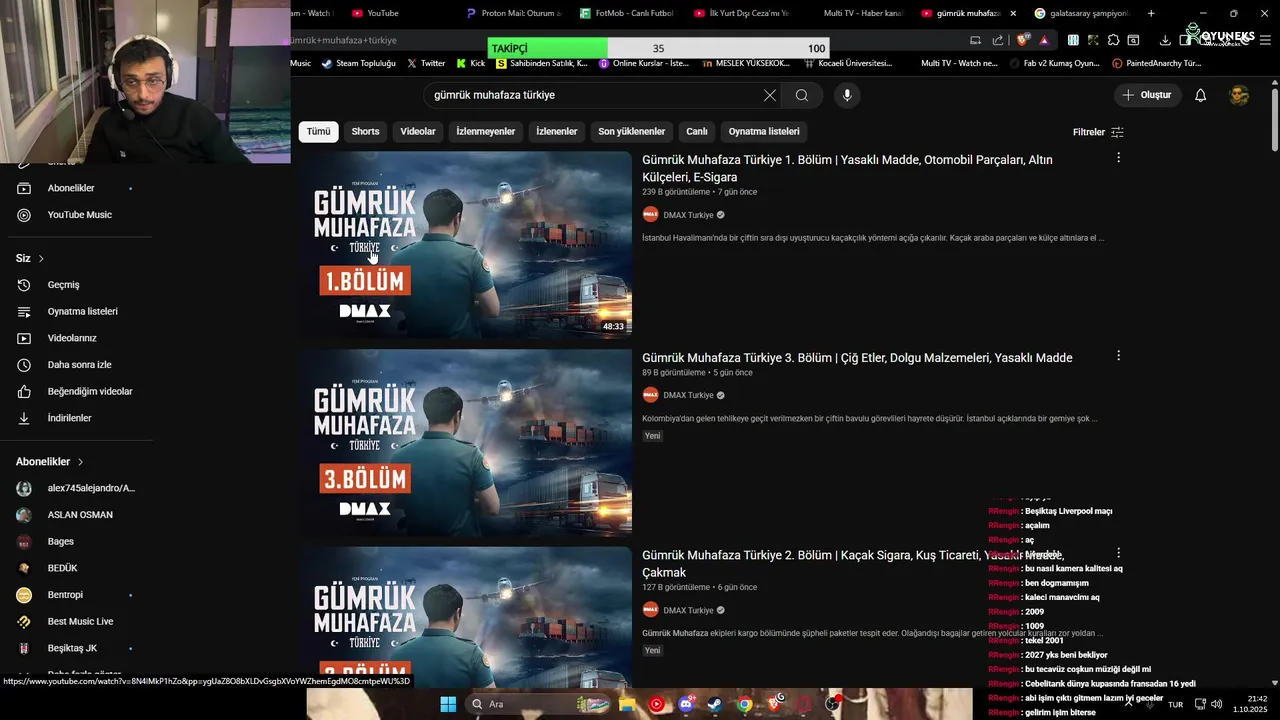The height and width of the screenshot is (720, 1280).
Task: Select the Tümü filter chip
Action: (318, 132)
